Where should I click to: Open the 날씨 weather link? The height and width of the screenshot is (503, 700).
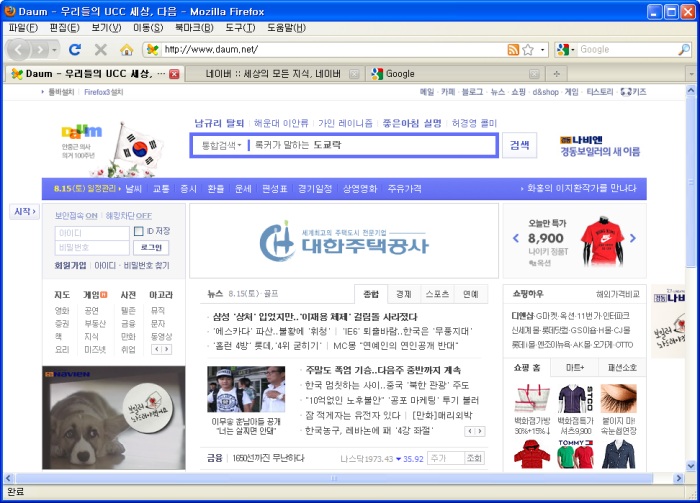click(x=133, y=189)
